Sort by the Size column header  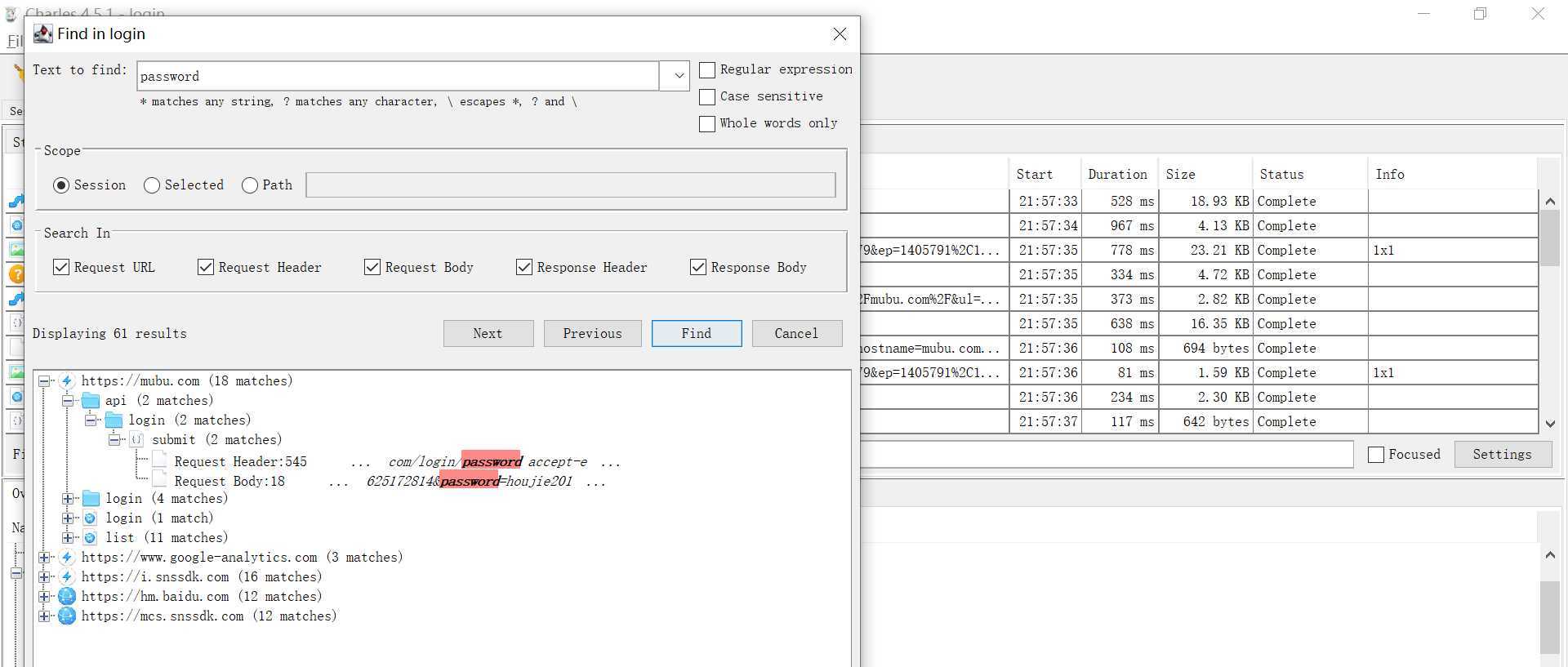click(x=1205, y=174)
